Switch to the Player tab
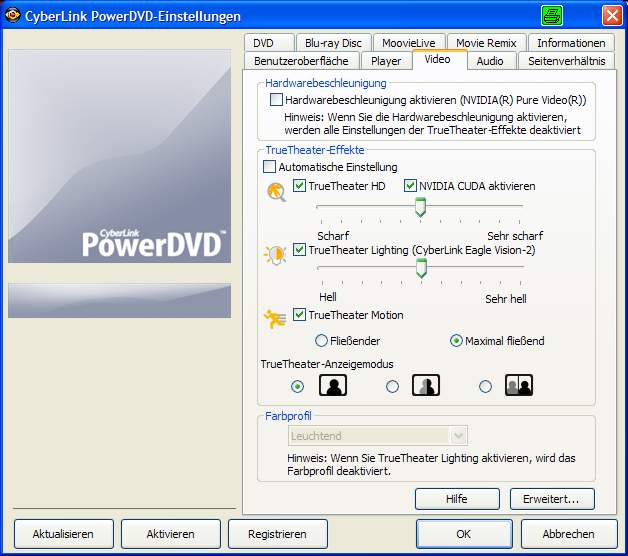 [x=386, y=60]
